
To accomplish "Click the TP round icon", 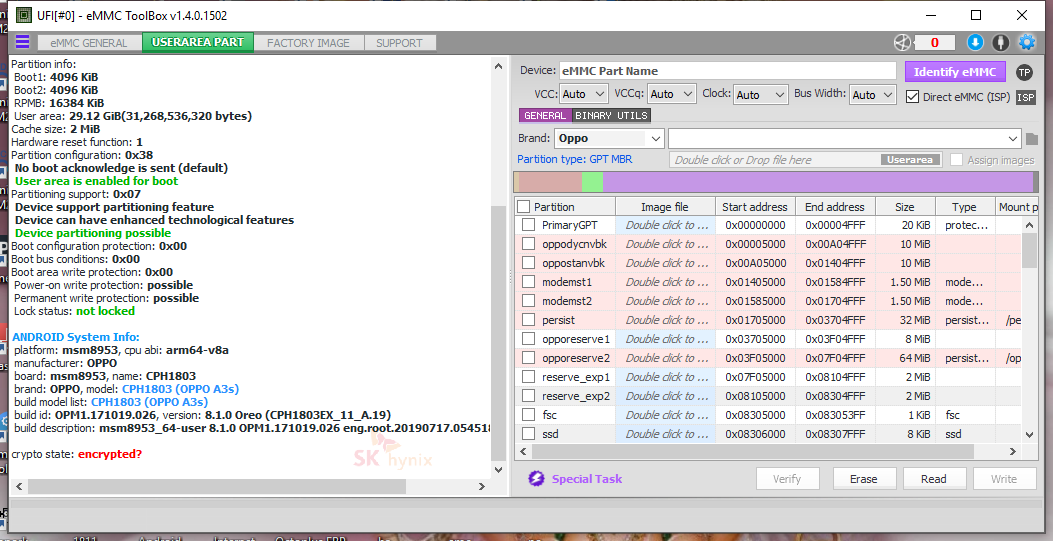I will tap(1024, 72).
